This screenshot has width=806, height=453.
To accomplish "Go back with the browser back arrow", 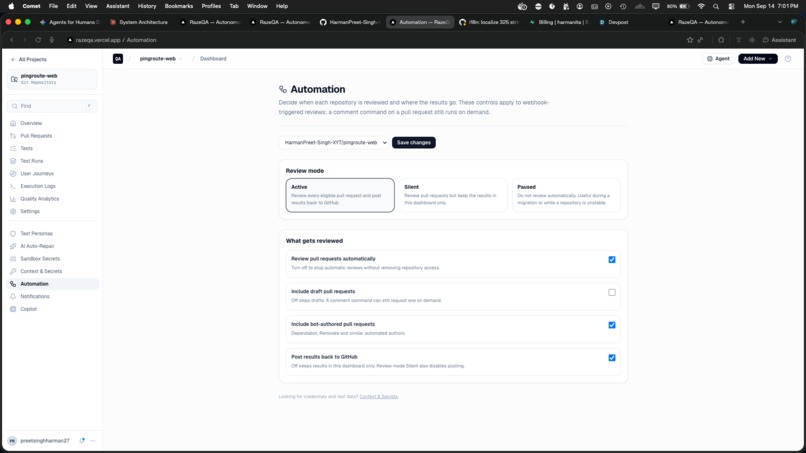I will (x=12, y=40).
